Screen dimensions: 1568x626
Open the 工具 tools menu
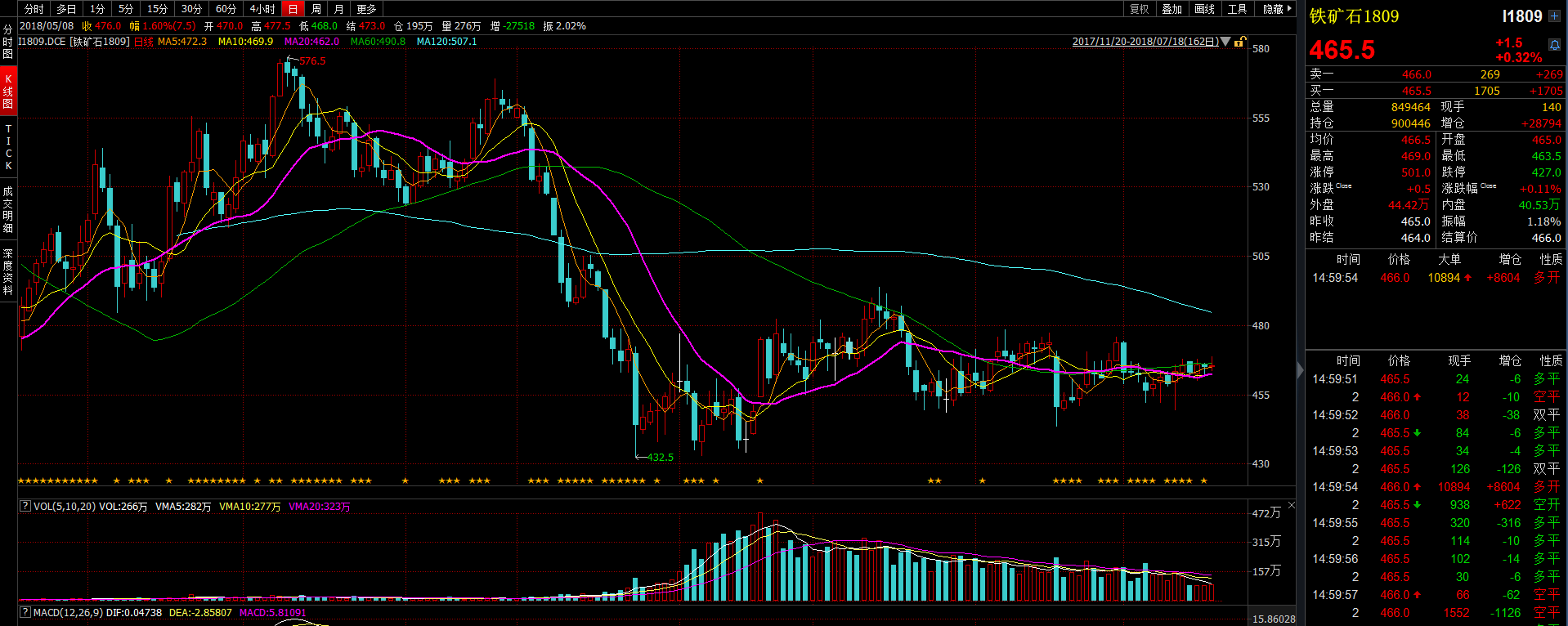1237,9
